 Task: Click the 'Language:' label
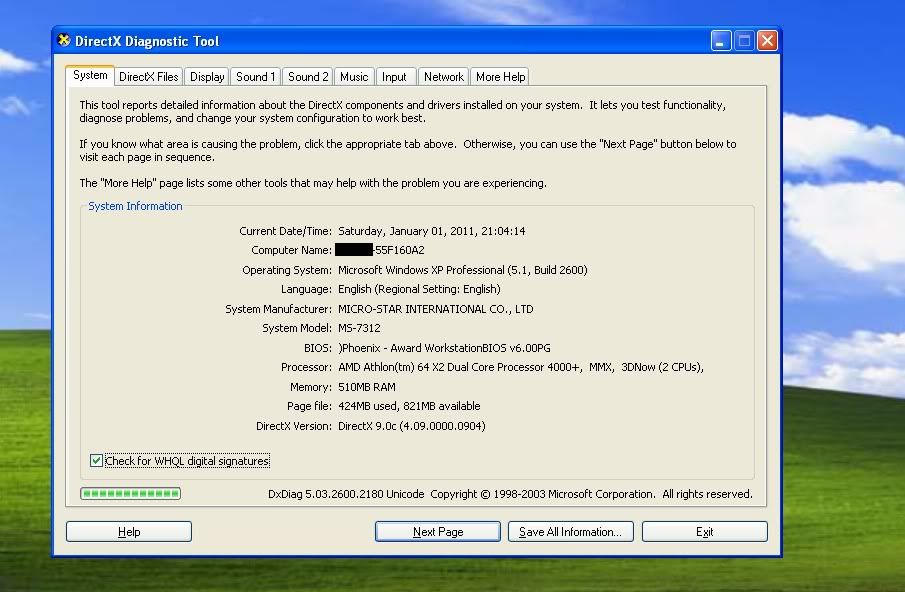click(x=306, y=289)
